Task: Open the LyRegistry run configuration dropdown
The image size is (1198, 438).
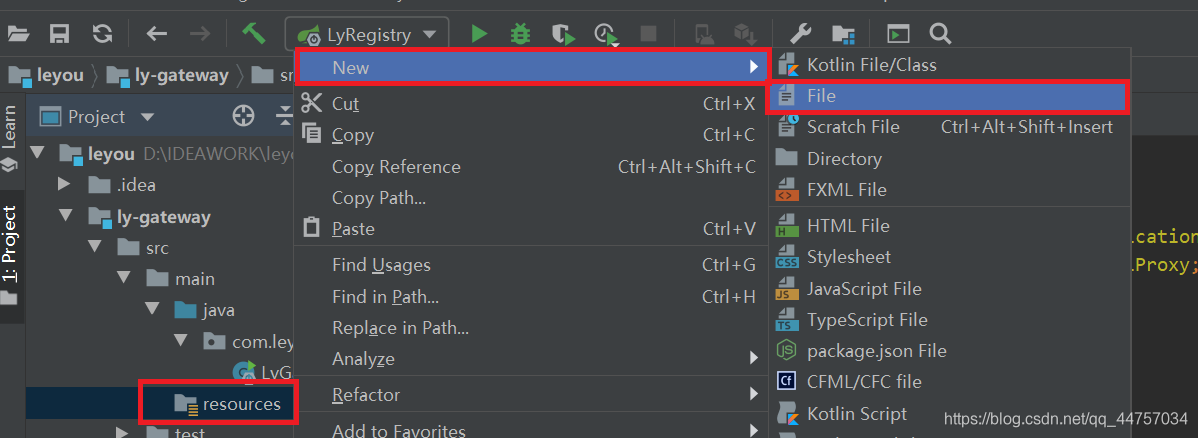Action: point(367,34)
